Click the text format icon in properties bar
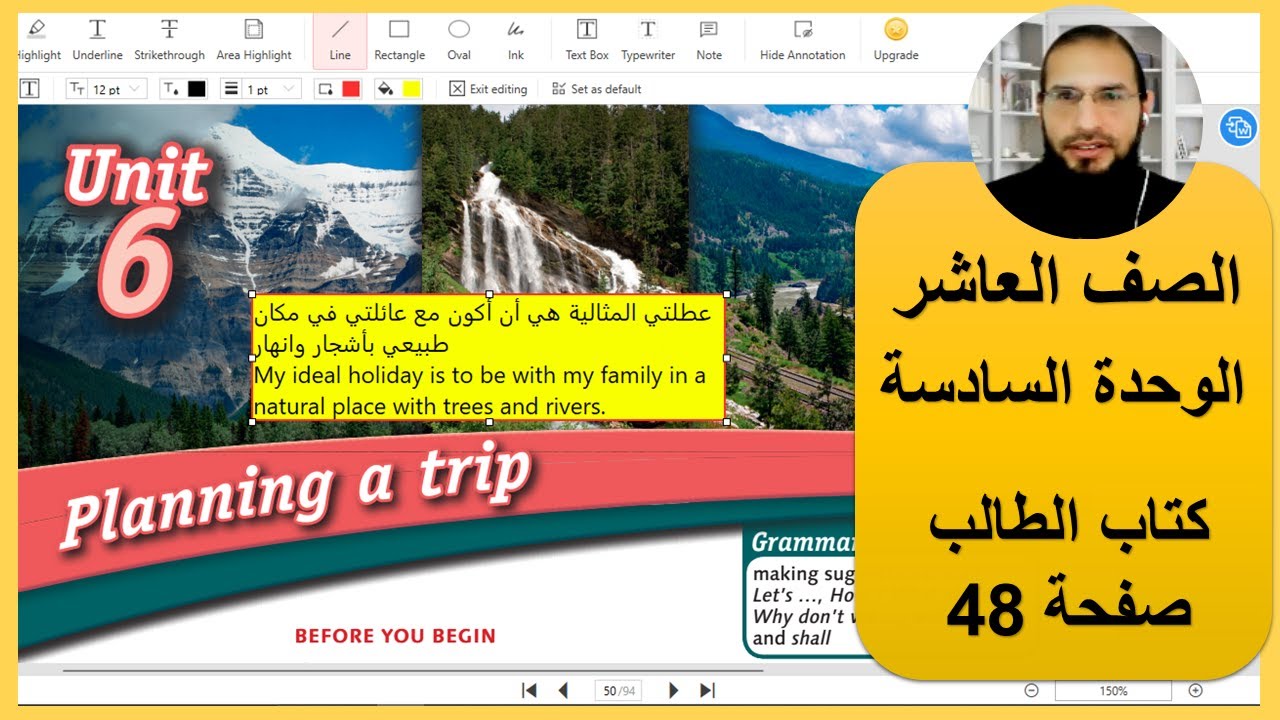Image resolution: width=1280 pixels, height=720 pixels. 30,89
